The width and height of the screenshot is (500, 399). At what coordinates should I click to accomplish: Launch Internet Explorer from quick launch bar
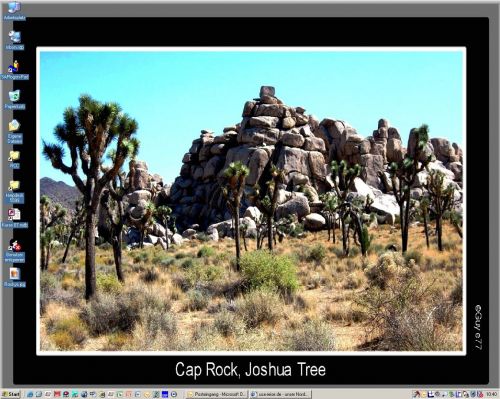[30, 394]
